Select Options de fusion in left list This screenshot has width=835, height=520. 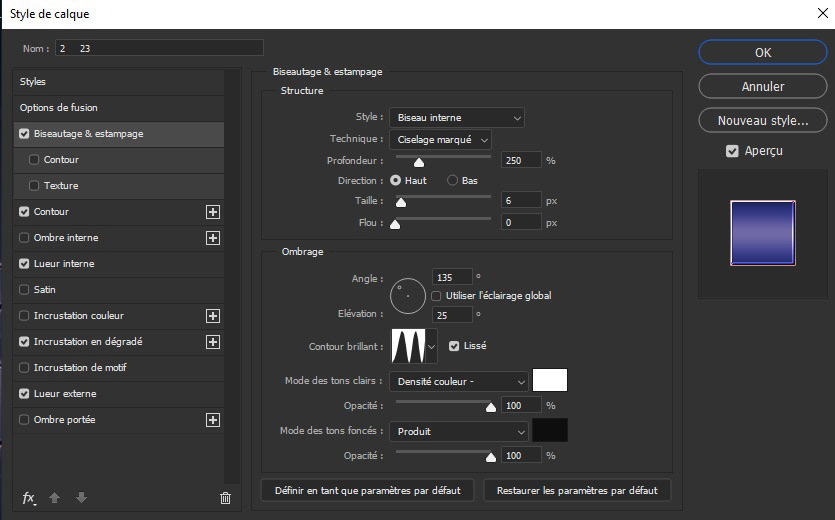point(119,108)
